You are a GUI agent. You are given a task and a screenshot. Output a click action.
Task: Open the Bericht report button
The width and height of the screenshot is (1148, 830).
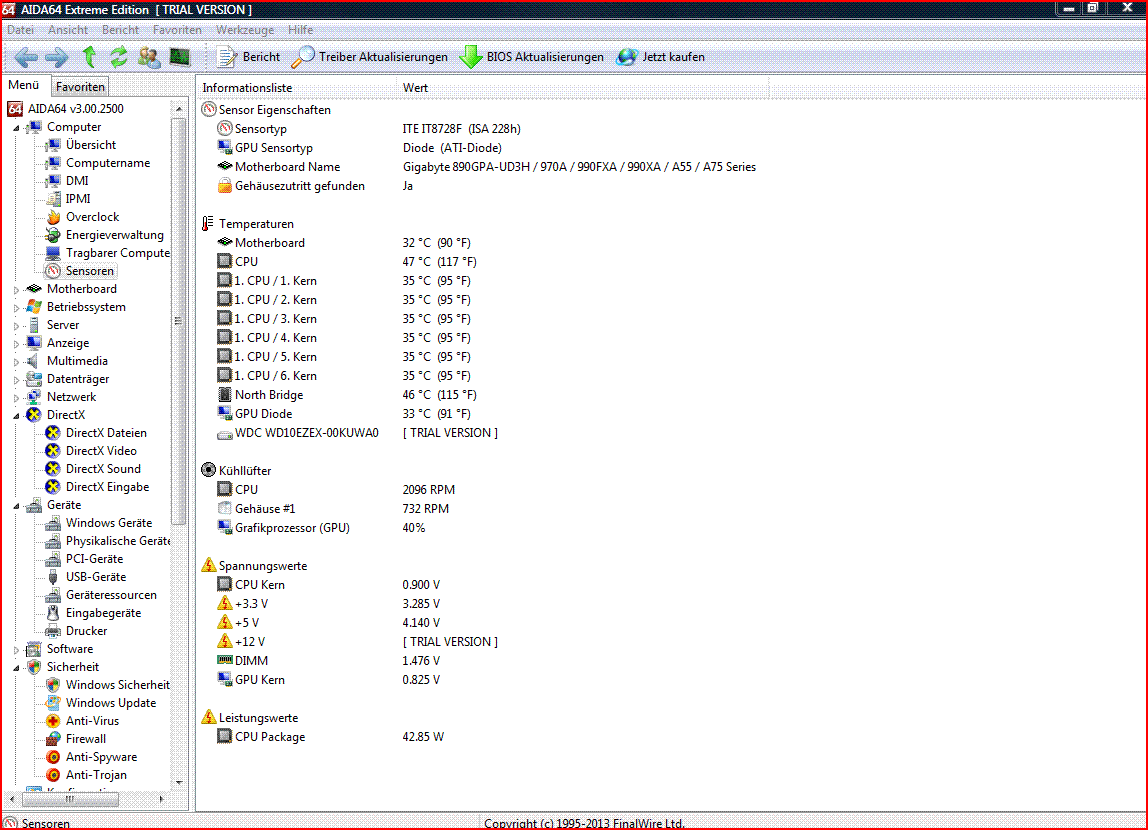pyautogui.click(x=248, y=57)
